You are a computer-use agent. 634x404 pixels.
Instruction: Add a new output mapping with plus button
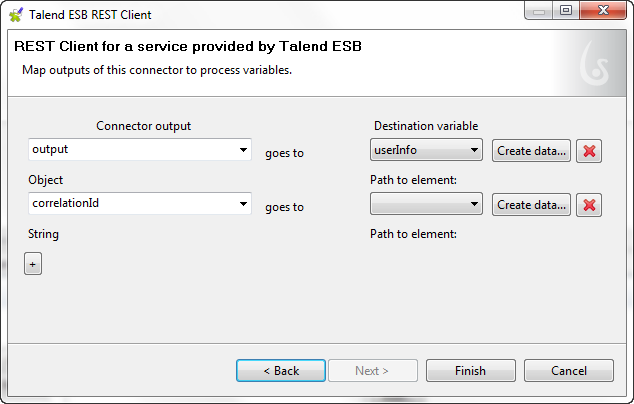33,264
